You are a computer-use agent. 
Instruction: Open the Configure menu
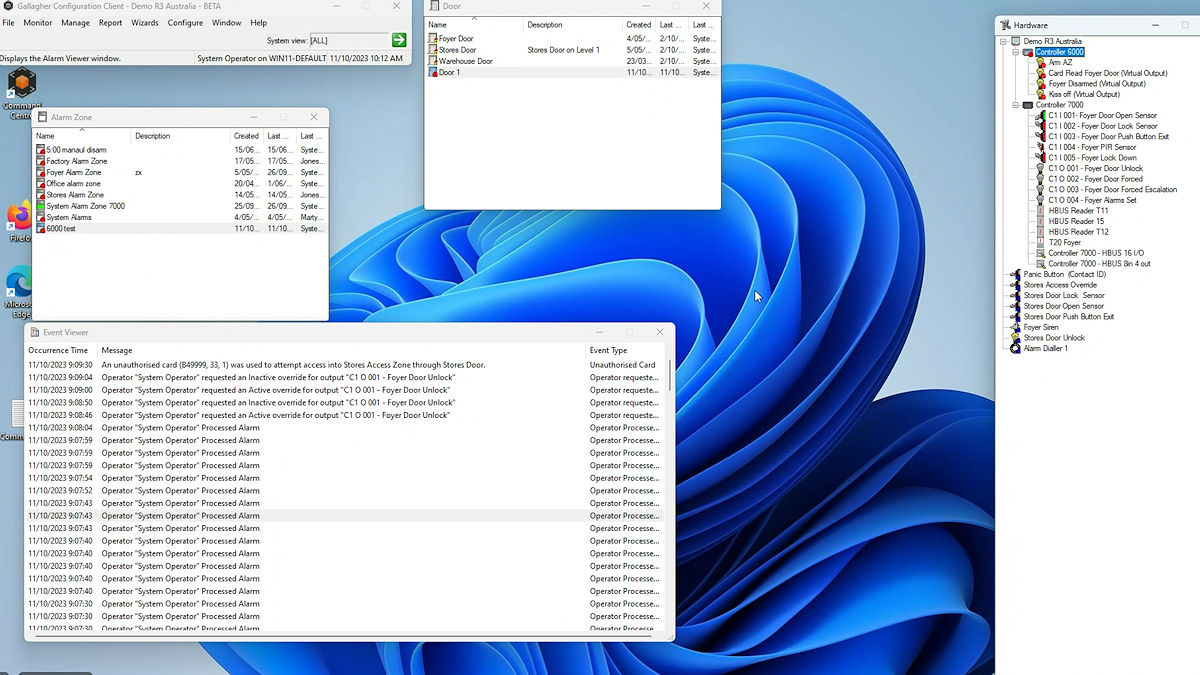click(x=185, y=23)
